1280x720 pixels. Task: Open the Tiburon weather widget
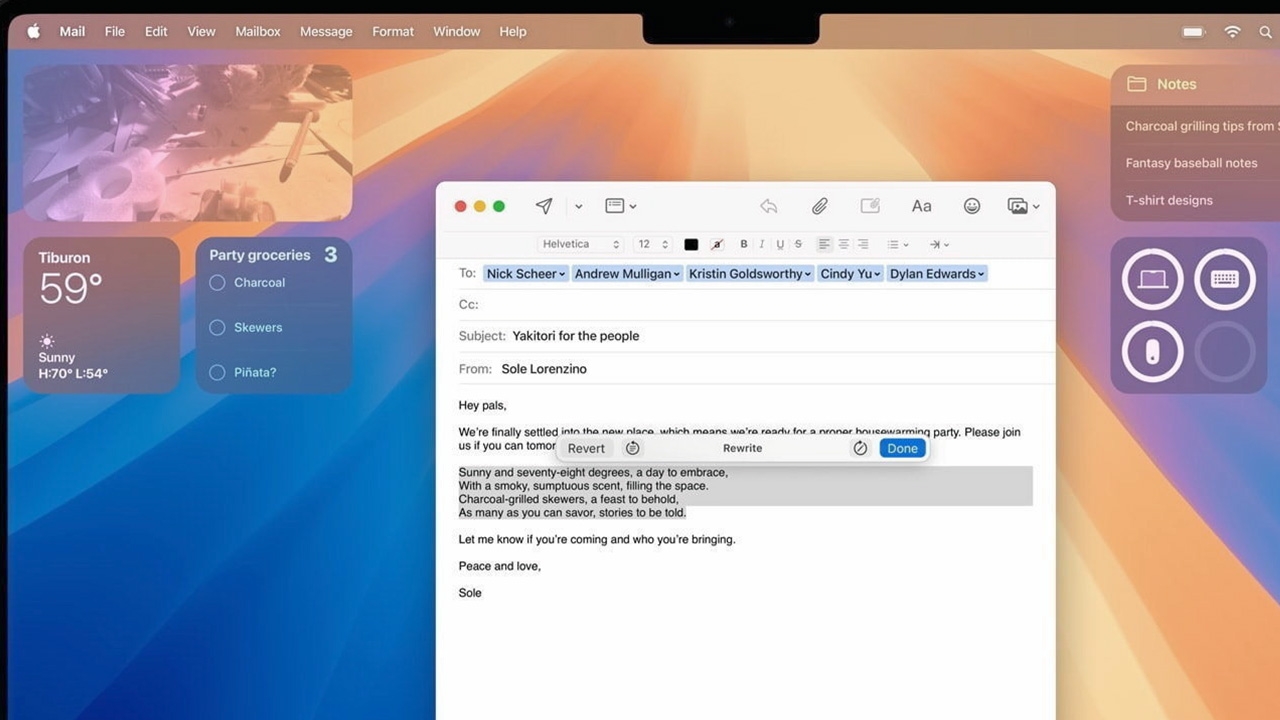click(x=102, y=315)
